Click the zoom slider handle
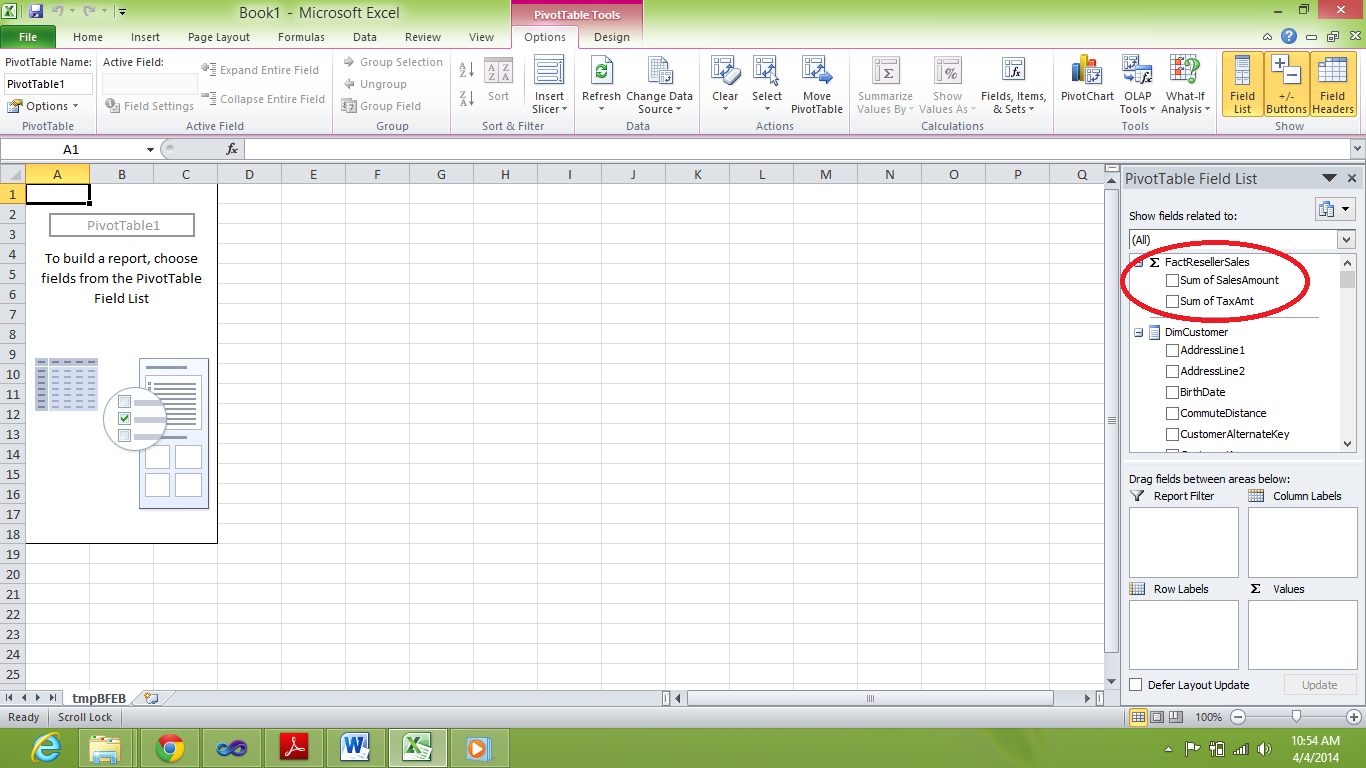The width and height of the screenshot is (1366, 768). (1296, 717)
